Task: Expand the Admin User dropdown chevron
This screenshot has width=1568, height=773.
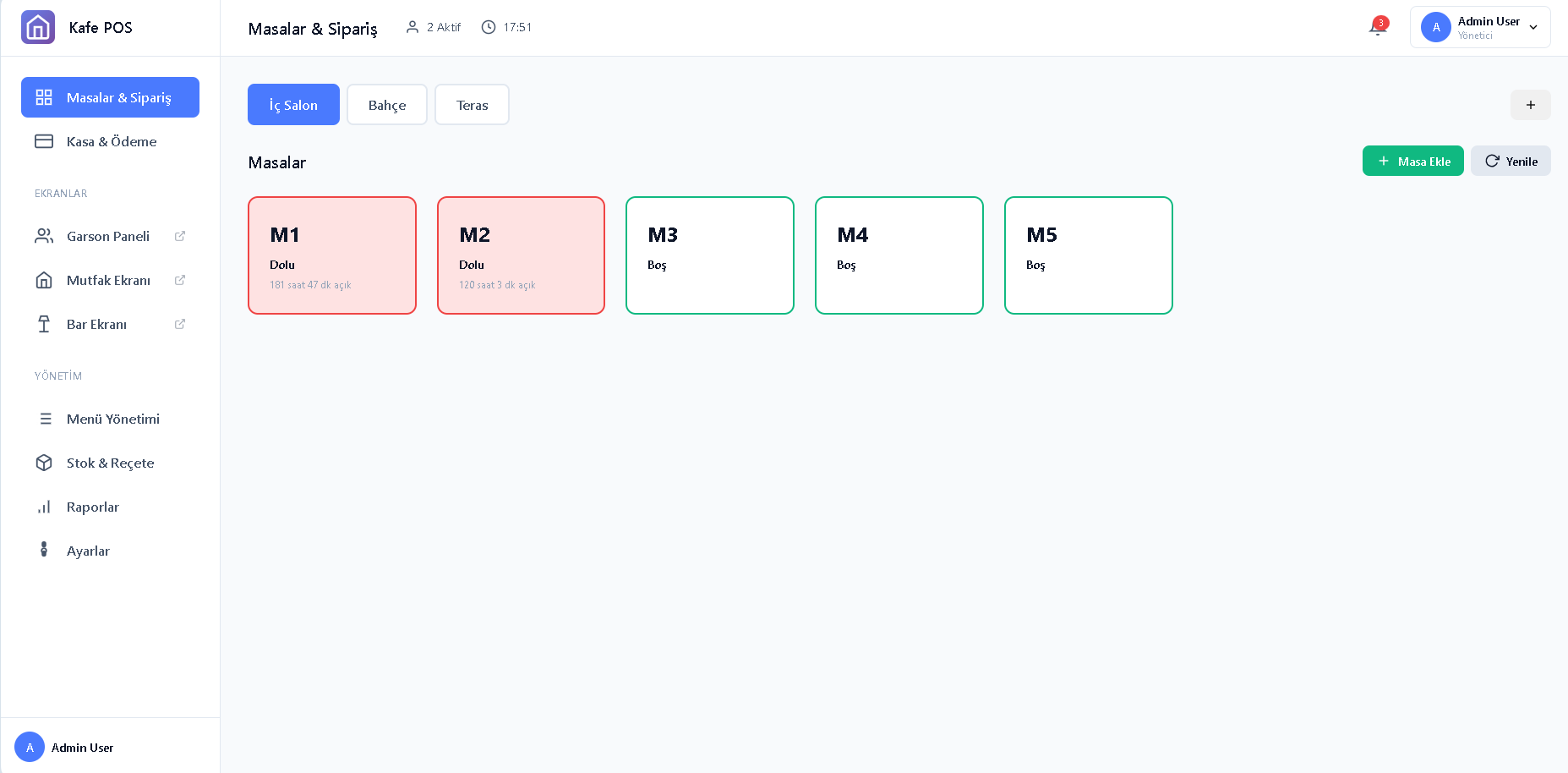Action: click(1533, 27)
